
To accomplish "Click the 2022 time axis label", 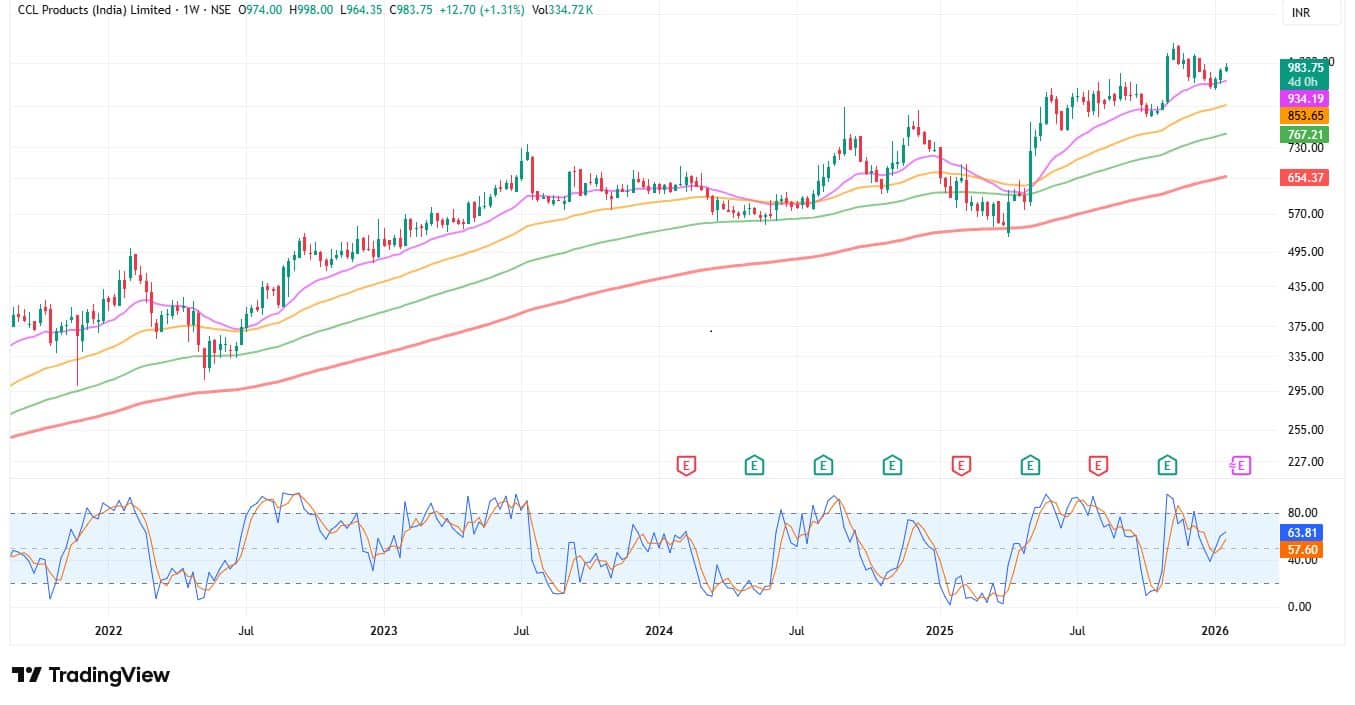I will (108, 632).
